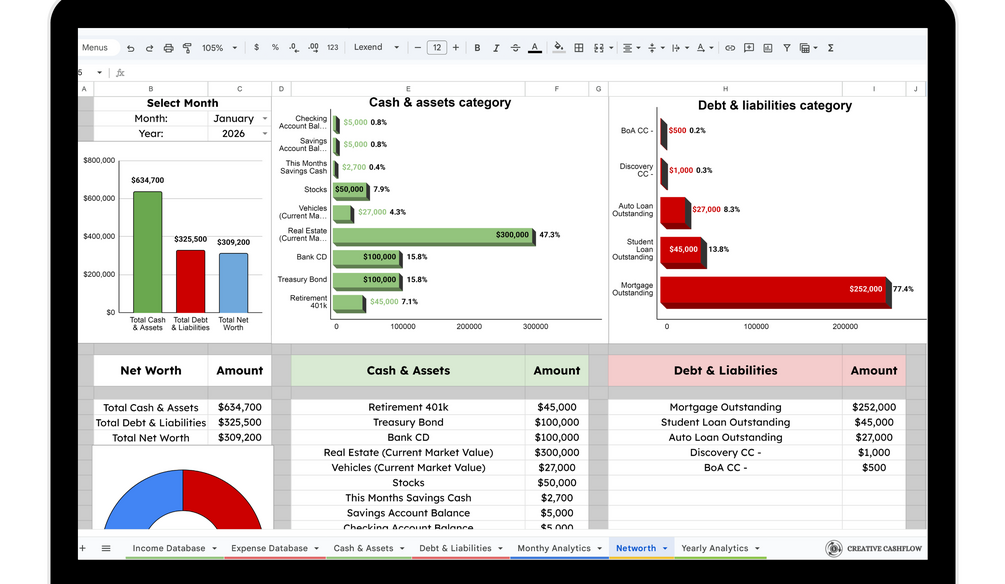Screen dimensions: 1005x584
Task: Select the Retirement 401k table cell
Action: coord(408,407)
